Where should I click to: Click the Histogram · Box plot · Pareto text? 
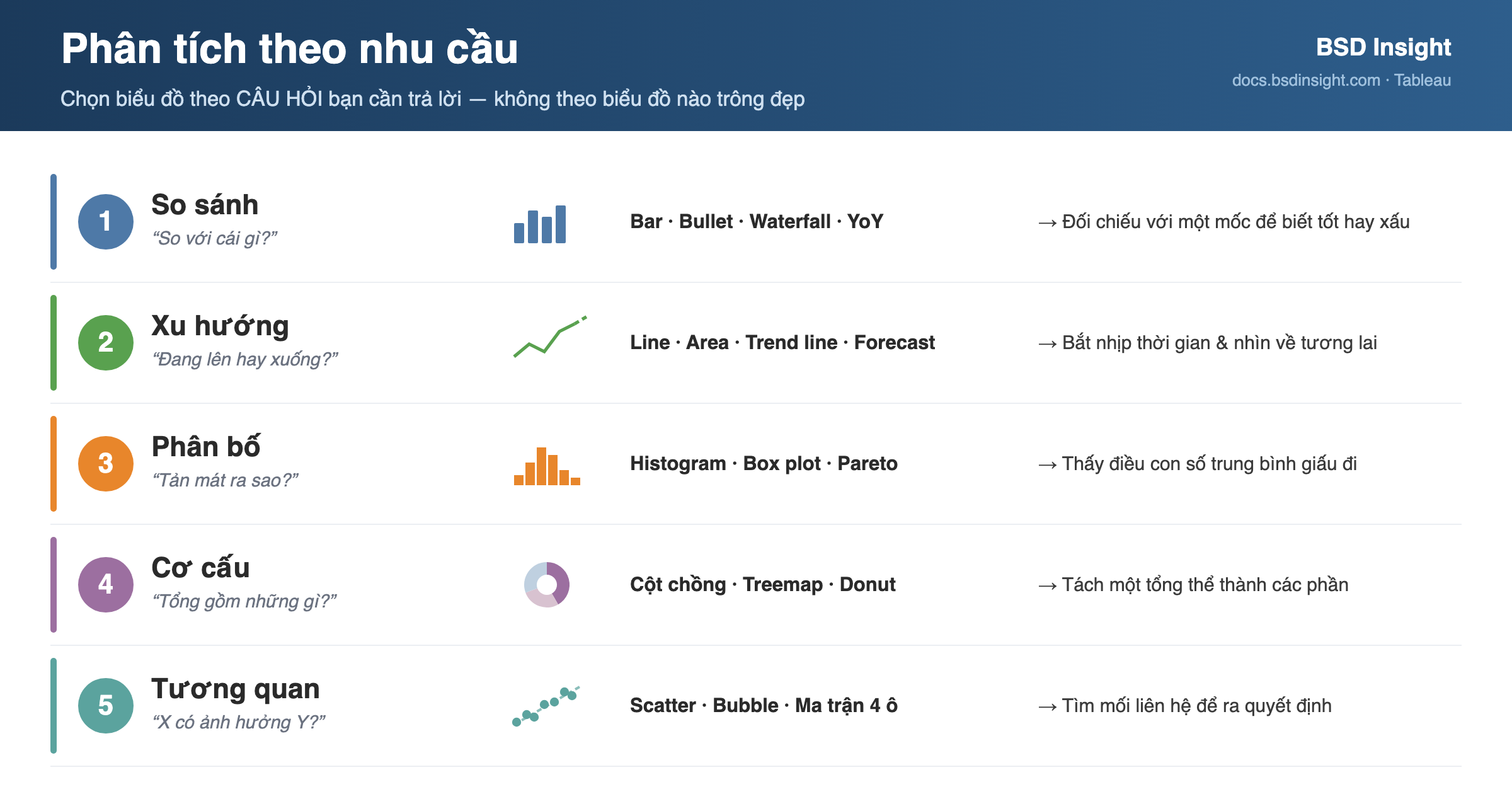click(764, 463)
